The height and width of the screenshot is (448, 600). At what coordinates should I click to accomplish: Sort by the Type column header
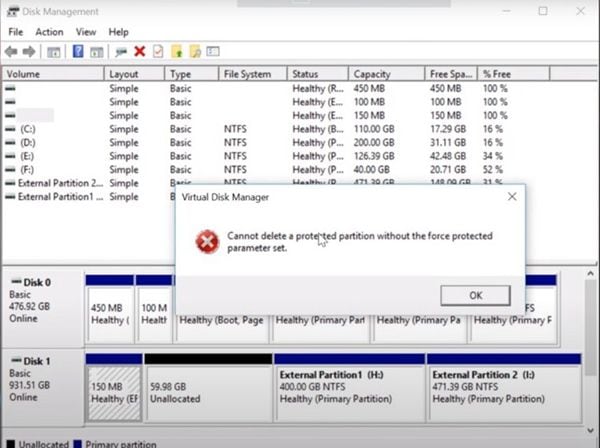[x=192, y=74]
